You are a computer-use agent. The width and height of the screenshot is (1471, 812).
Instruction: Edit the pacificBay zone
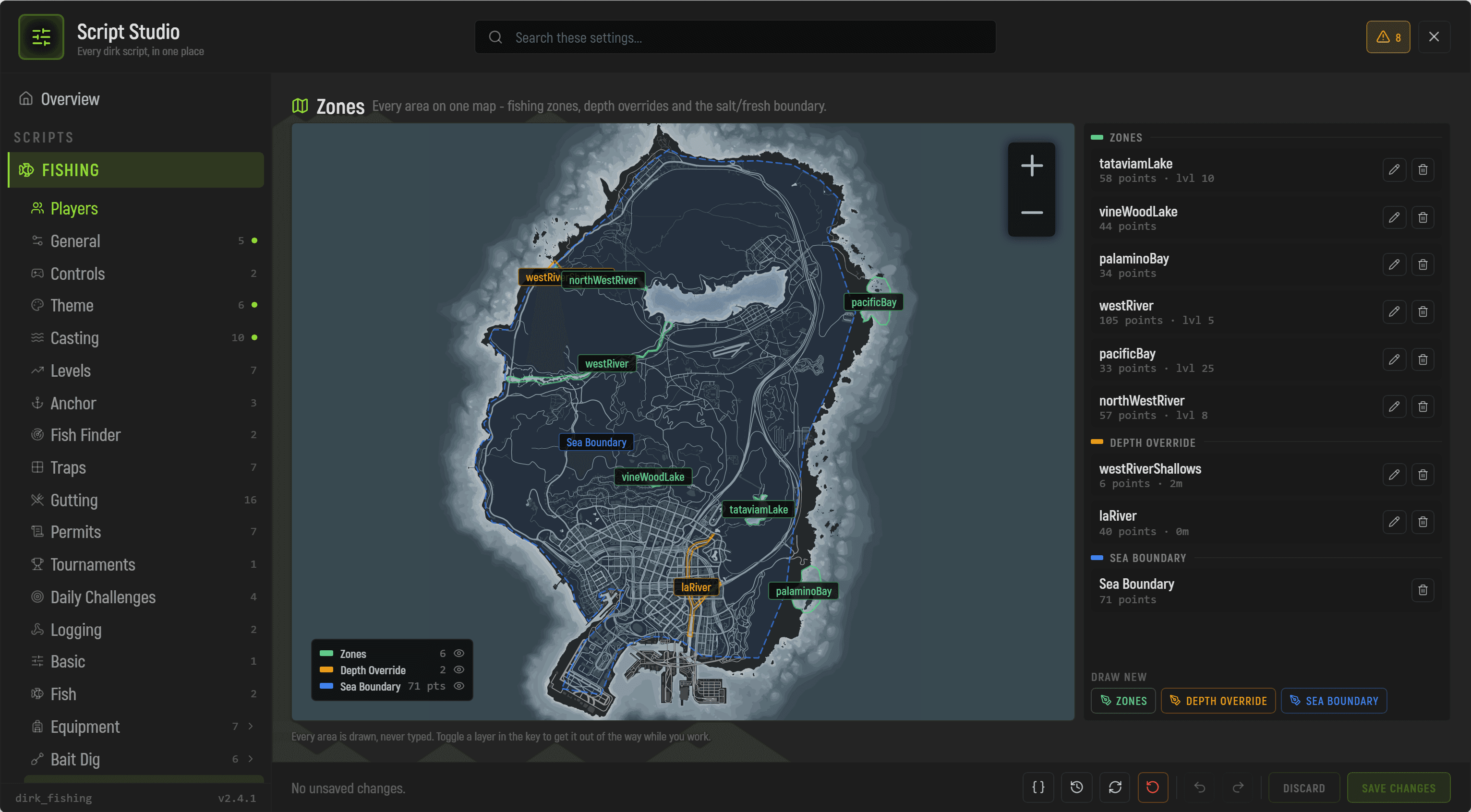pos(1394,359)
